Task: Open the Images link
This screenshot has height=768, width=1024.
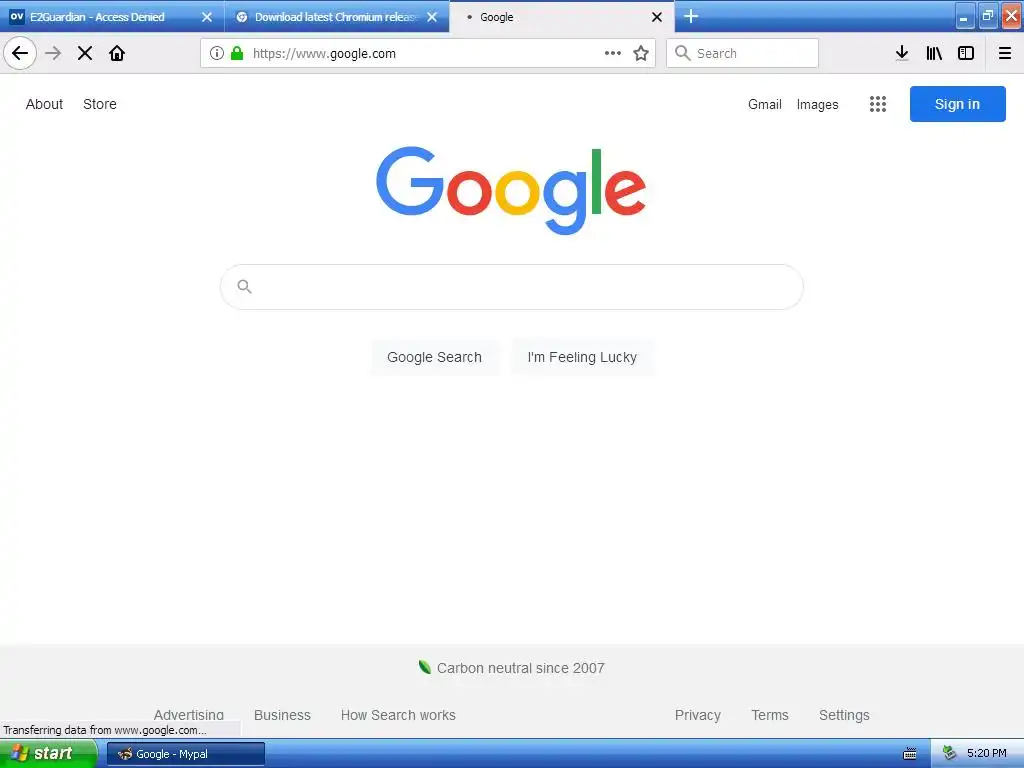Action: (817, 104)
